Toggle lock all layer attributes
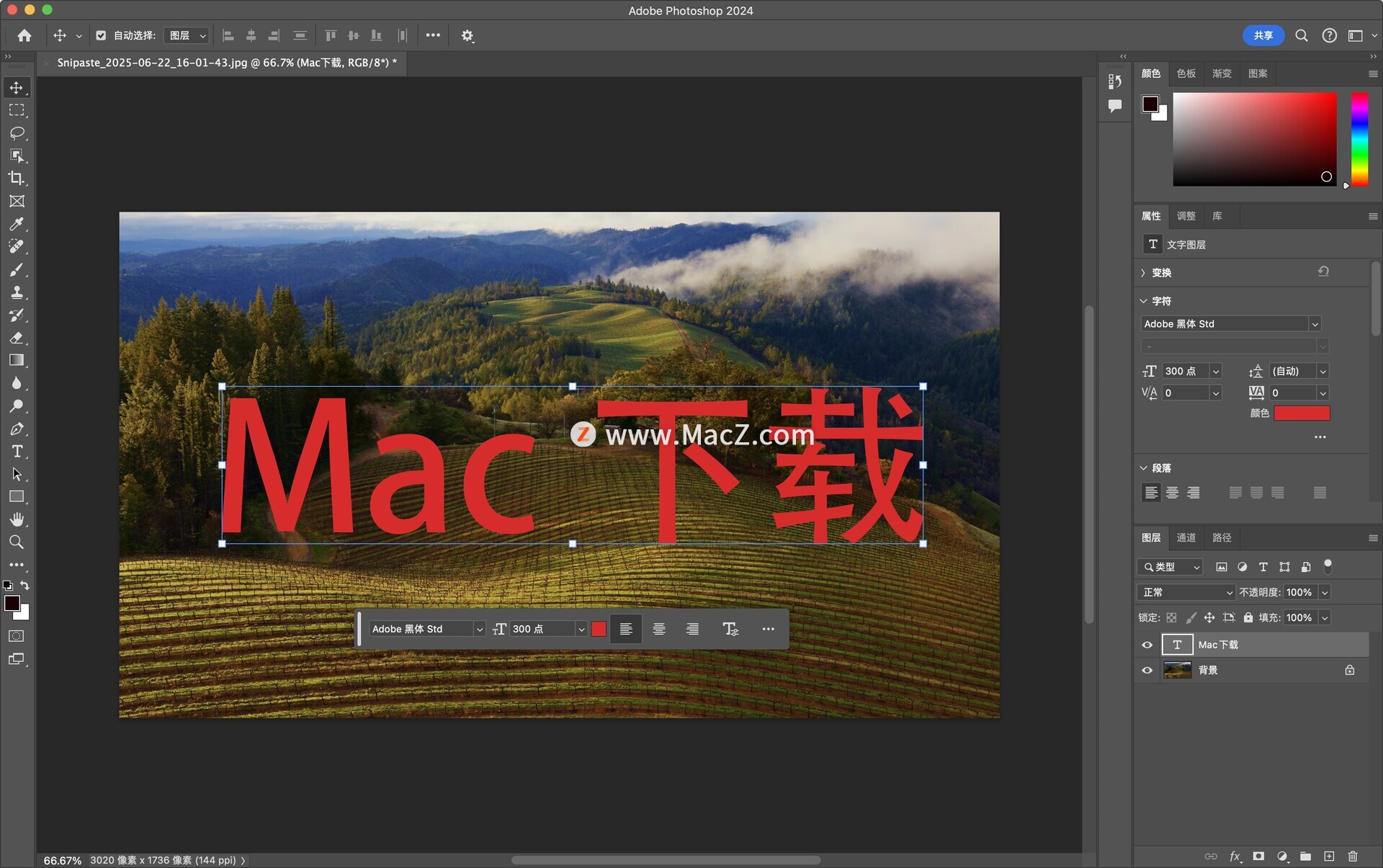 point(1248,617)
